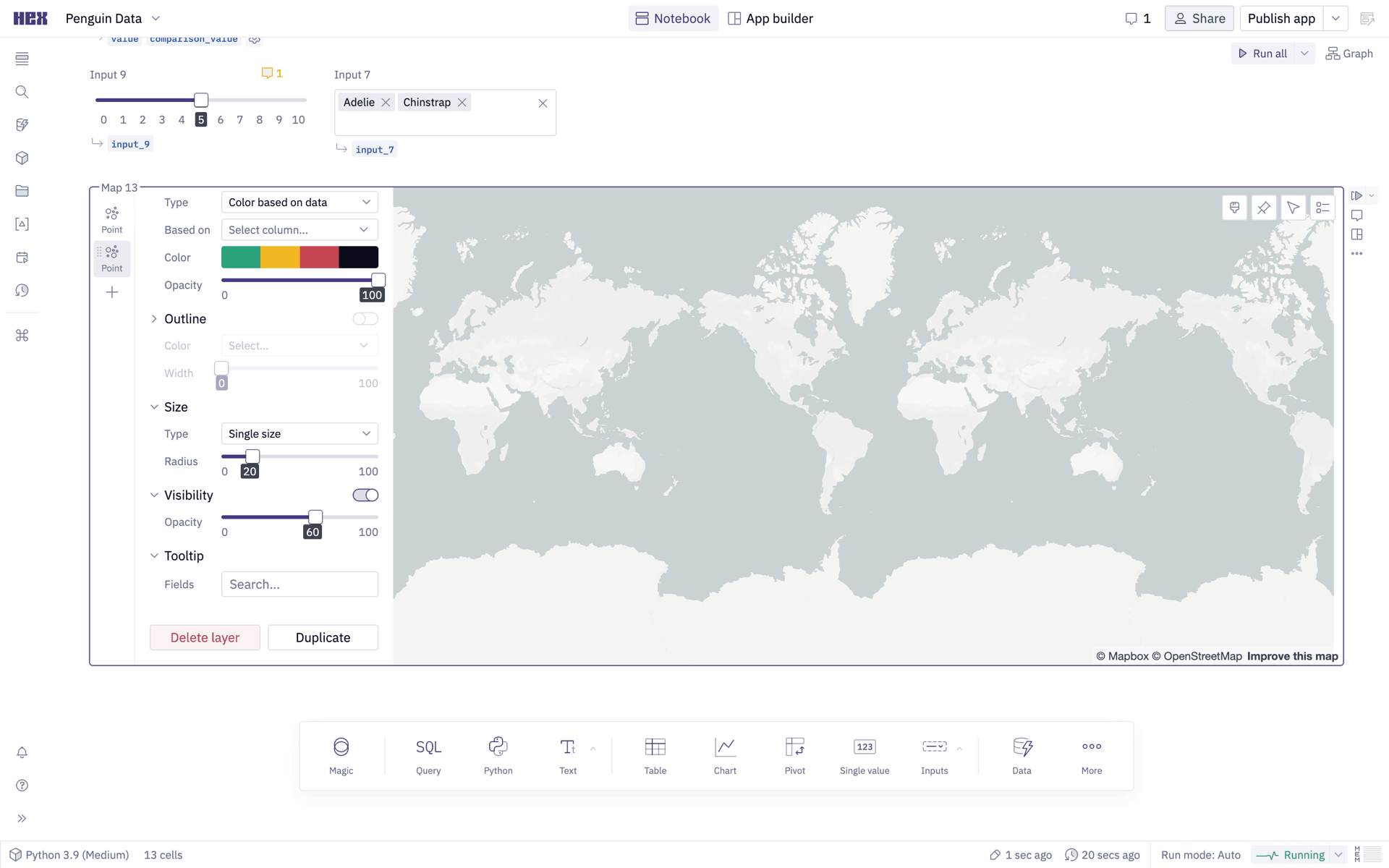Screen dimensions: 1389x868
Task: Add a new map layer with plus icon
Action: click(111, 292)
